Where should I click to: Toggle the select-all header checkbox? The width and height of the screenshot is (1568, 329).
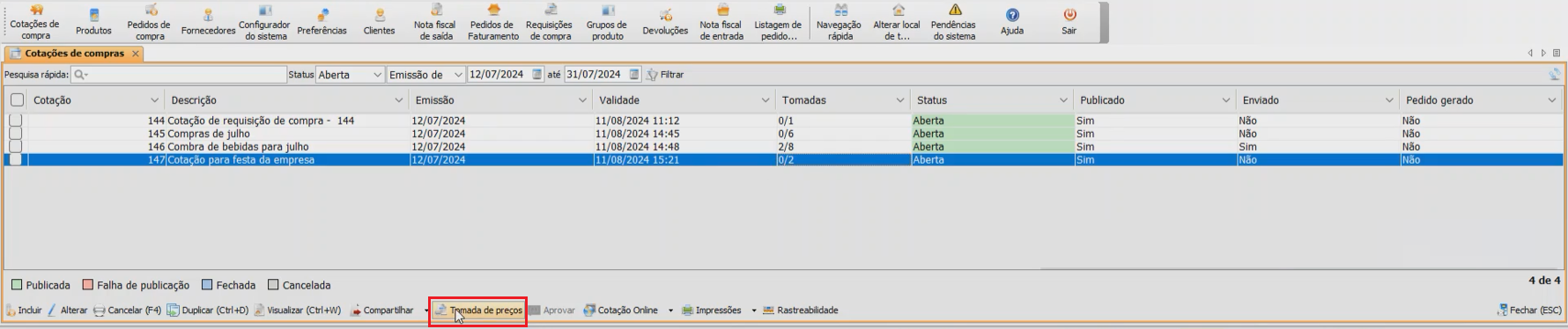coord(17,100)
